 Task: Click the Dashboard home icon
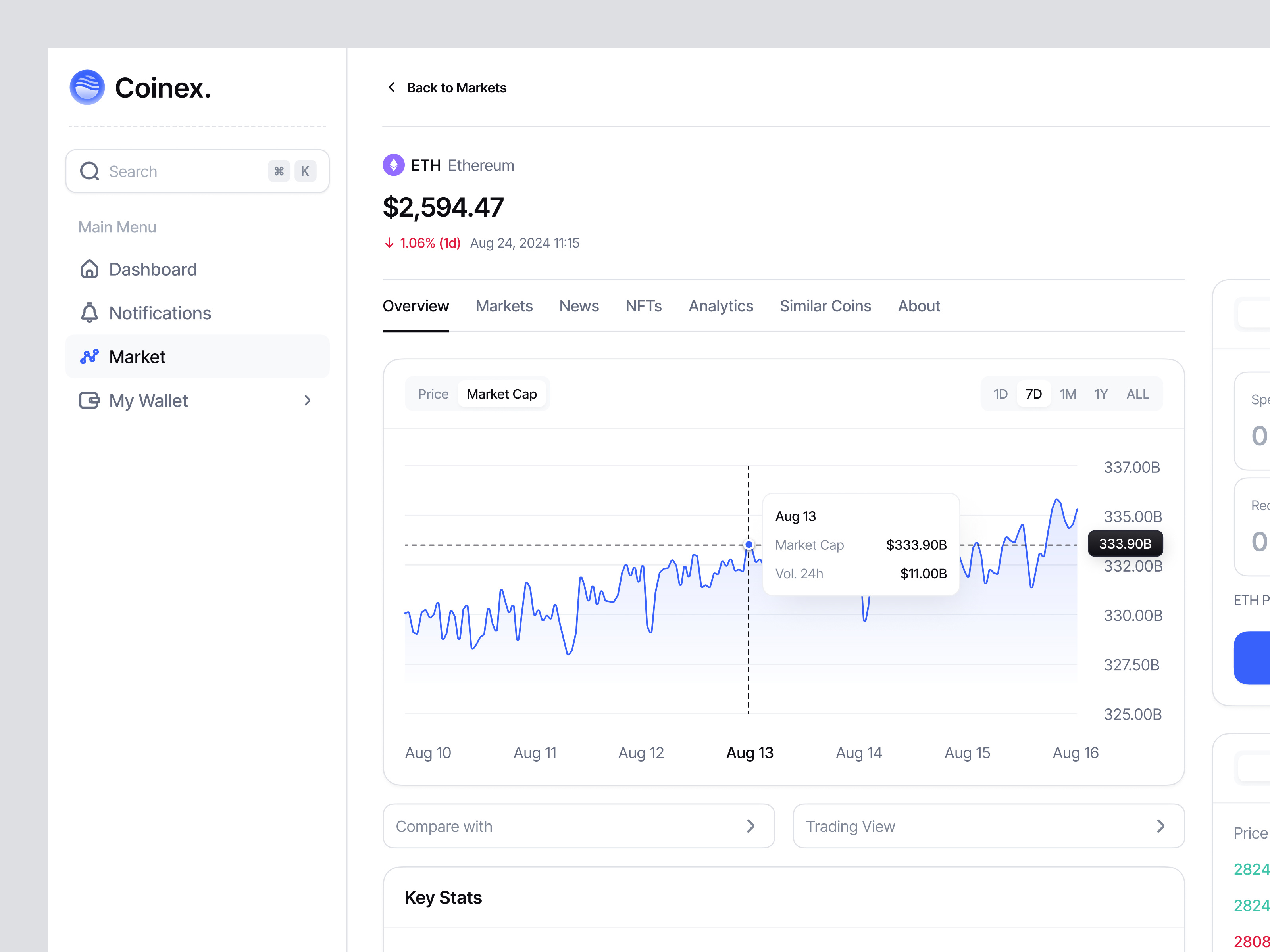(89, 269)
